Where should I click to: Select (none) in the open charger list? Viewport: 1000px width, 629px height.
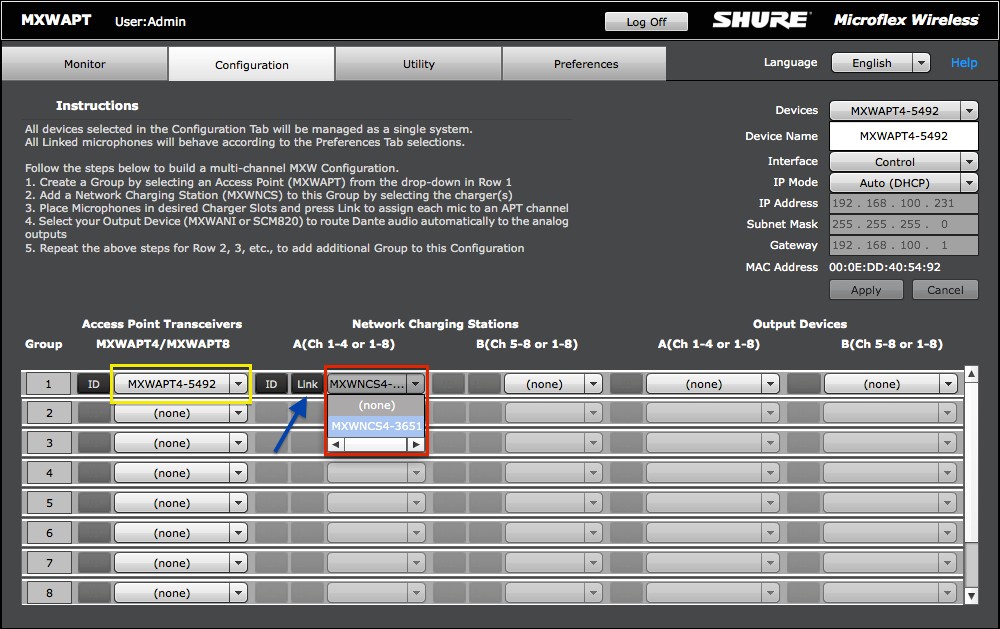point(376,405)
